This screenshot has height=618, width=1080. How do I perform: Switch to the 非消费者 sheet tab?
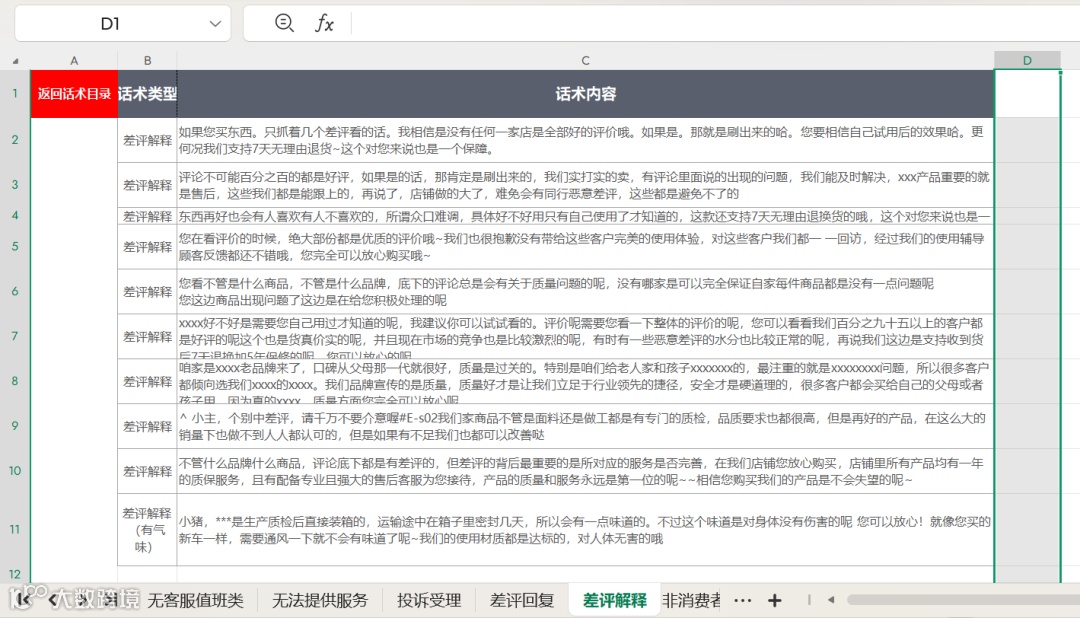tap(691, 601)
